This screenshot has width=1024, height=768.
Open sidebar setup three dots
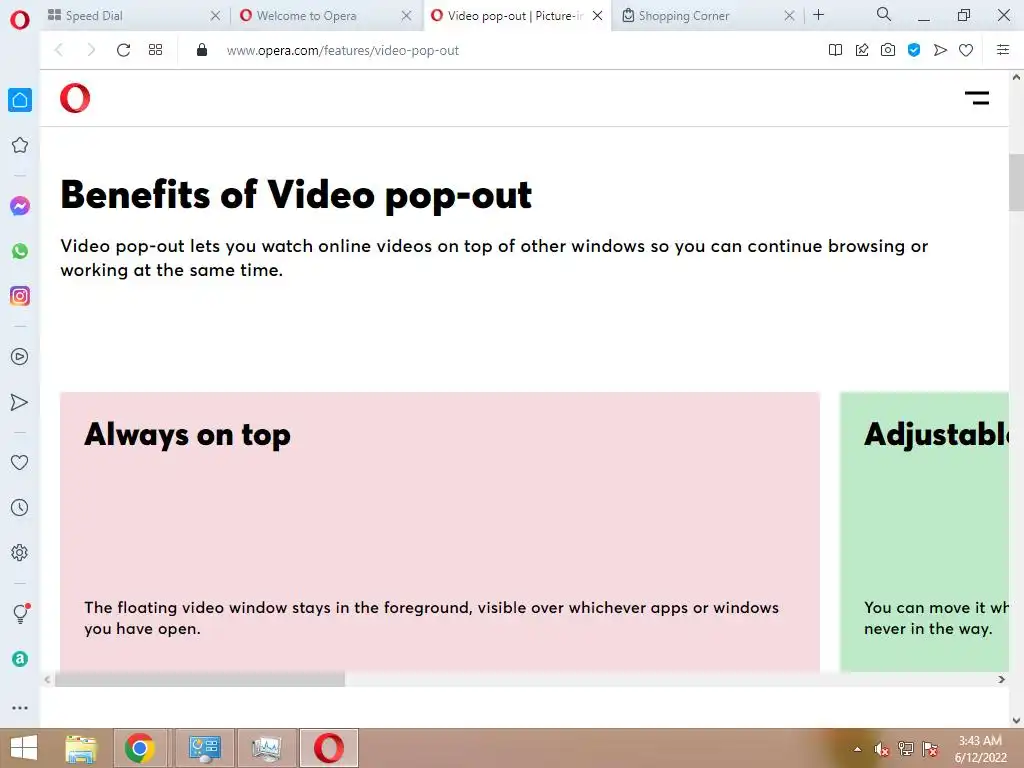click(20, 708)
